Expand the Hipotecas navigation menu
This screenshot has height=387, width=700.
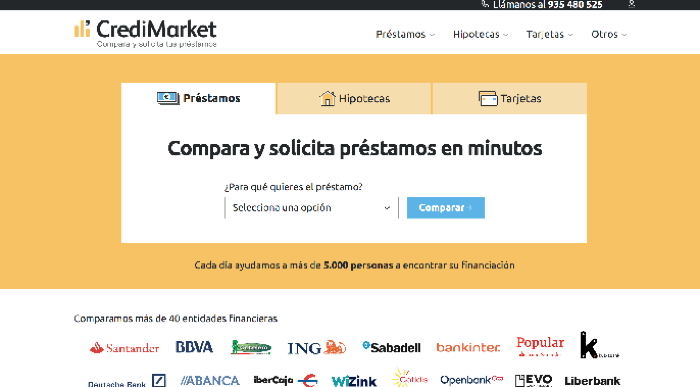(480, 34)
